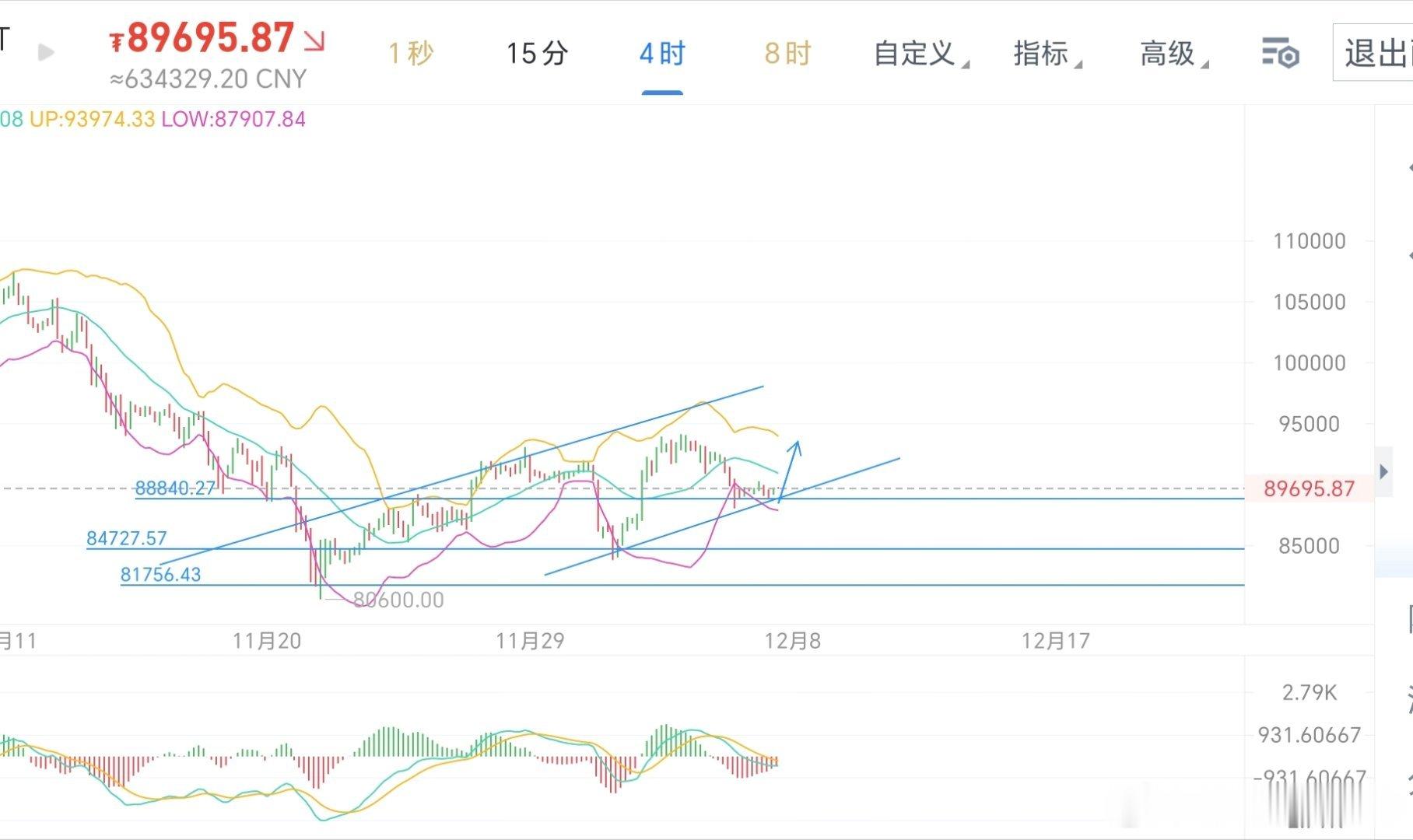
Task: Open the 自定义 timeframe dropdown
Action: point(917,54)
